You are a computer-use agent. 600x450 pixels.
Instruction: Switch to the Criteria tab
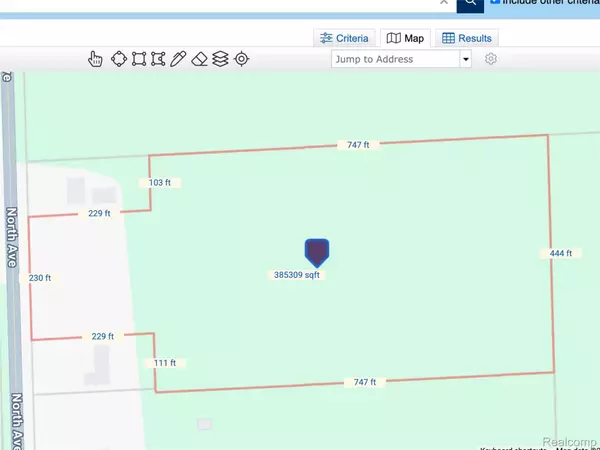click(344, 39)
